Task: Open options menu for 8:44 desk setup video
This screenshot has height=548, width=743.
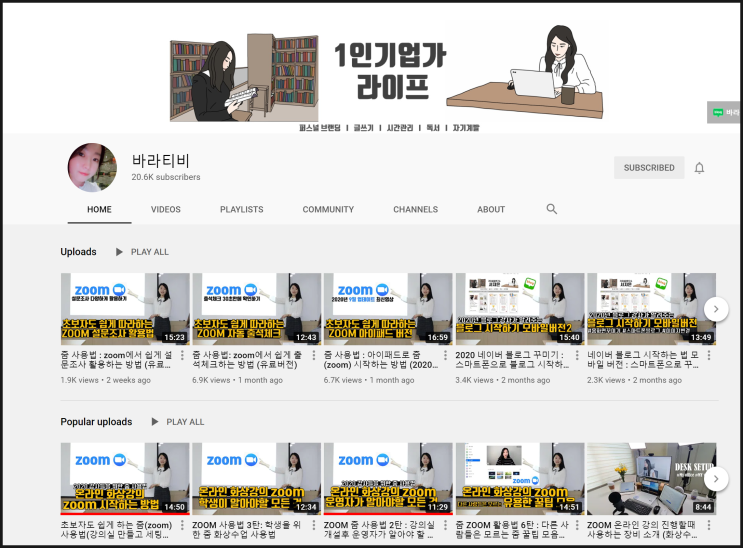Action: pos(709,525)
